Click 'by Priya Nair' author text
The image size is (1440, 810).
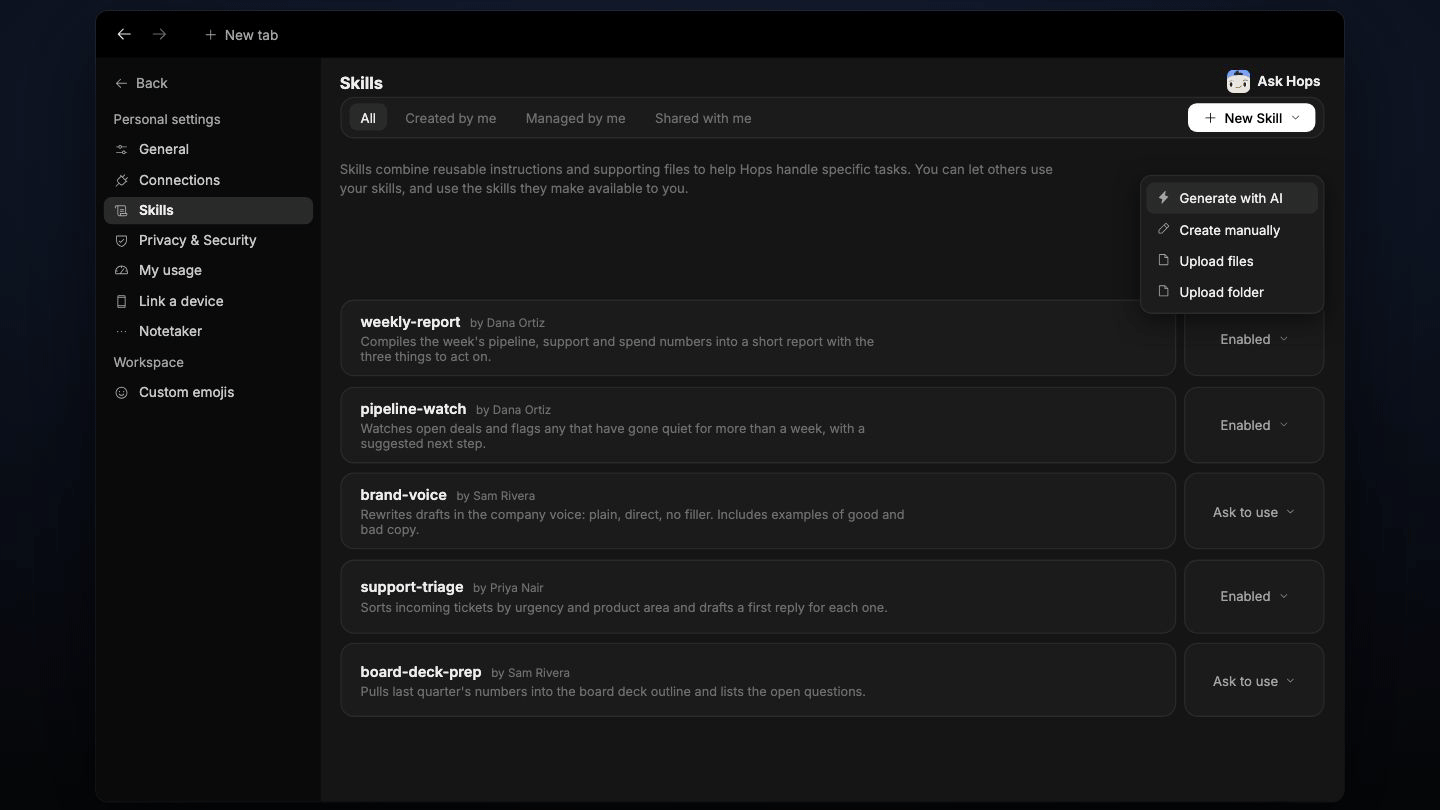pos(508,588)
